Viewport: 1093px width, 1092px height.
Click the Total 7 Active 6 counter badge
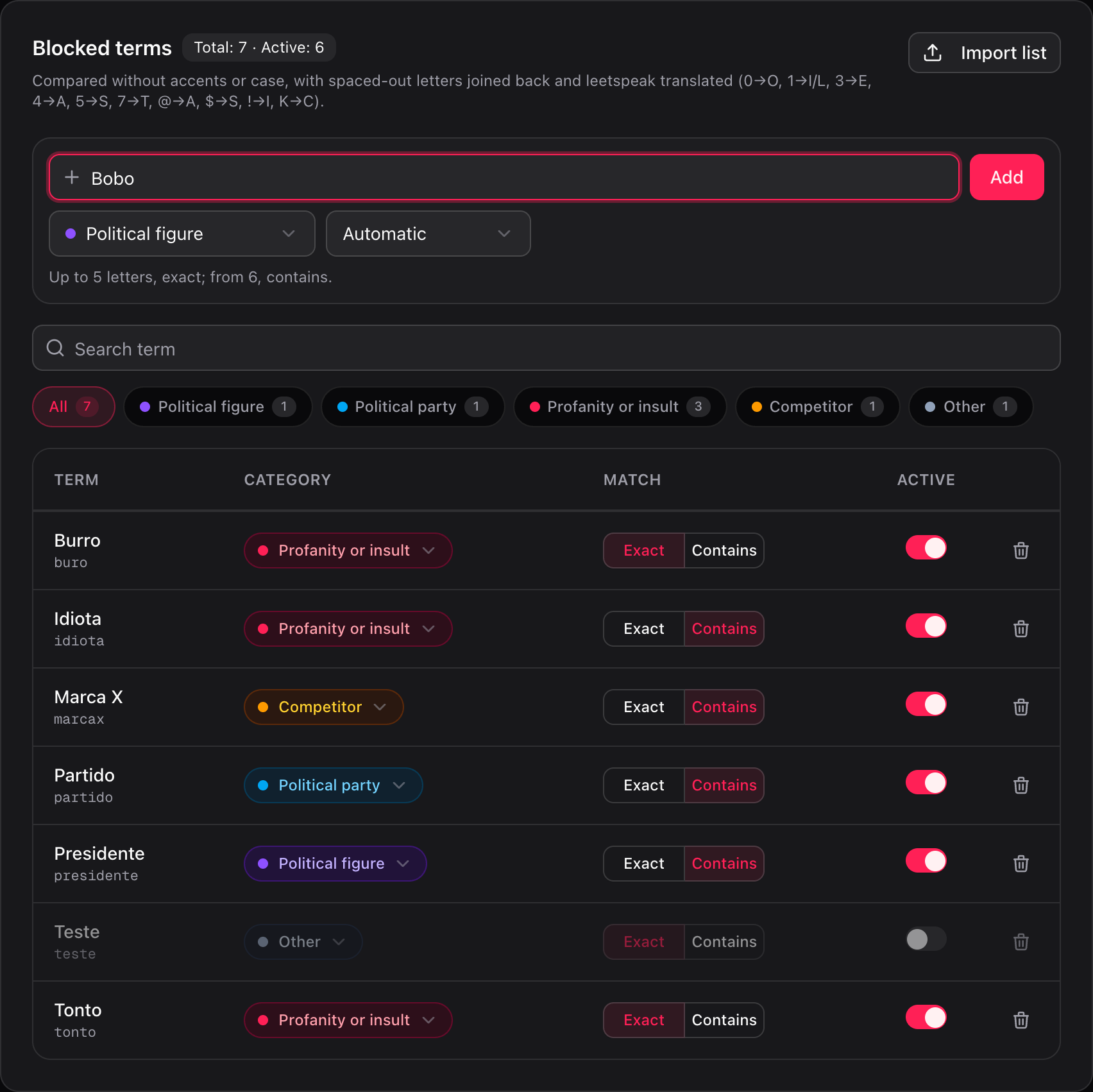tap(259, 47)
